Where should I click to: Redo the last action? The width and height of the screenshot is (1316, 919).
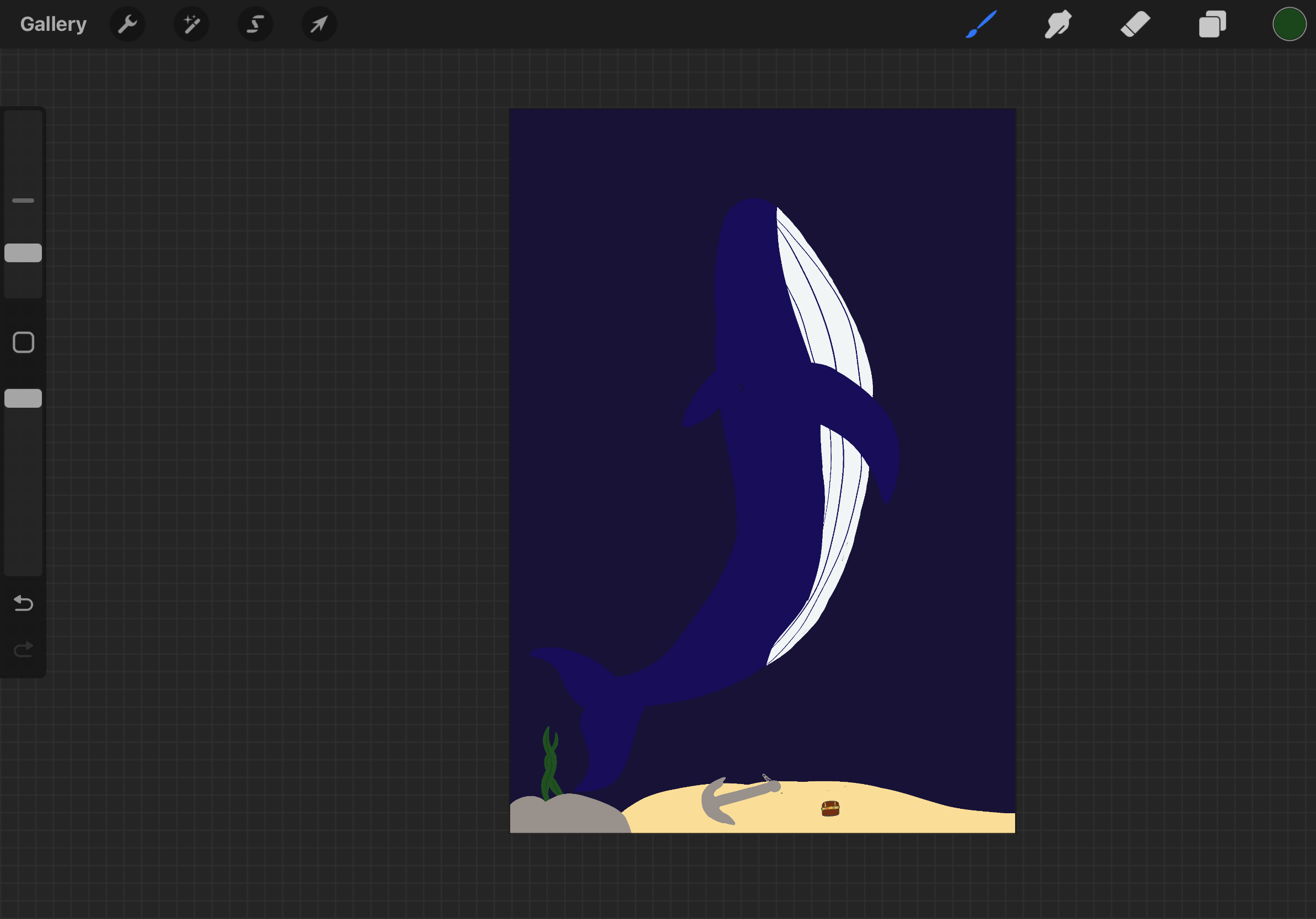23,649
